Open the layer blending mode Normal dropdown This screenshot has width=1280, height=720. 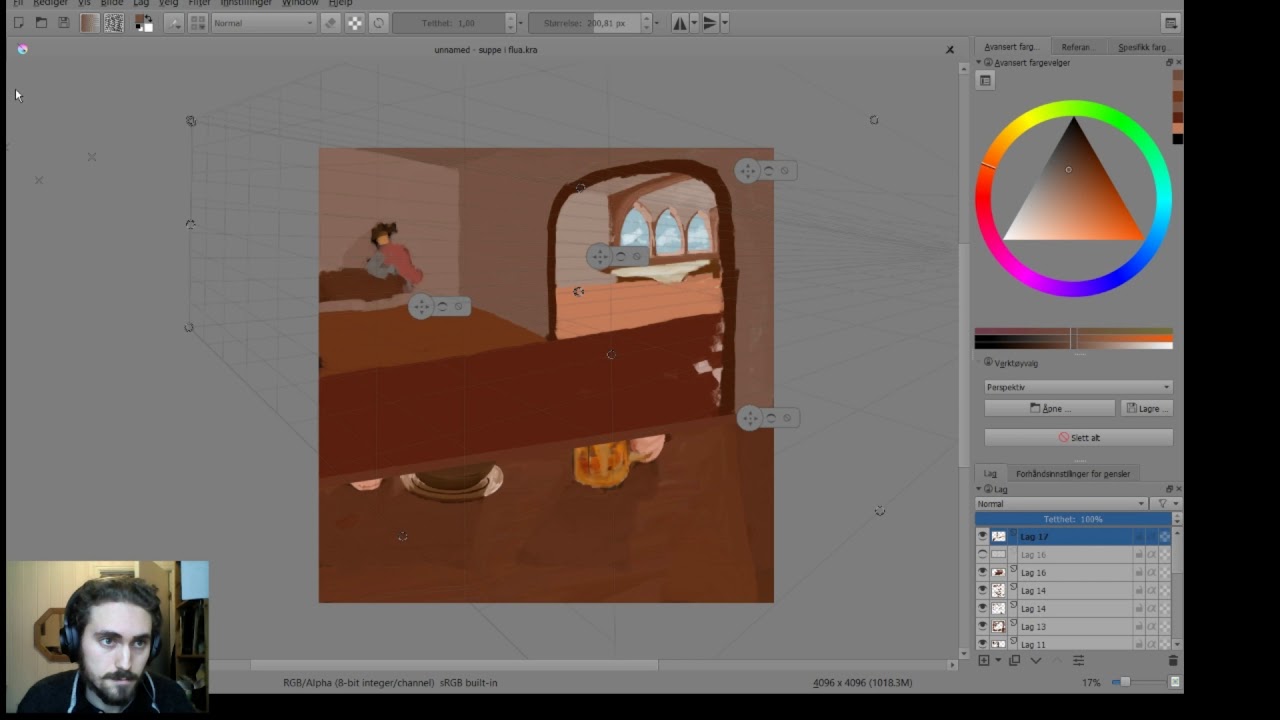click(x=1061, y=504)
